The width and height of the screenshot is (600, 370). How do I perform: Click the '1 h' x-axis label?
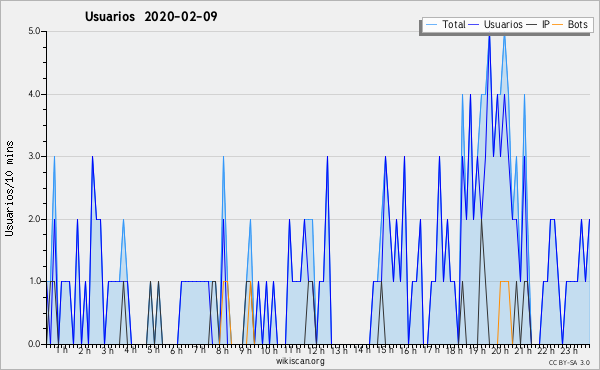(62, 350)
